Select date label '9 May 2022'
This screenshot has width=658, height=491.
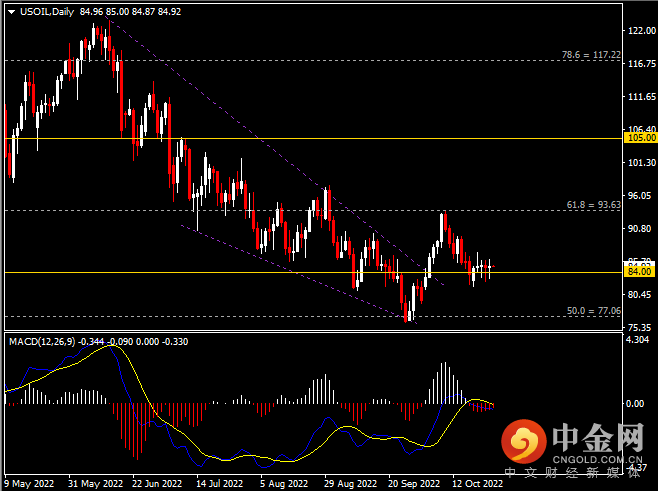coord(29,483)
